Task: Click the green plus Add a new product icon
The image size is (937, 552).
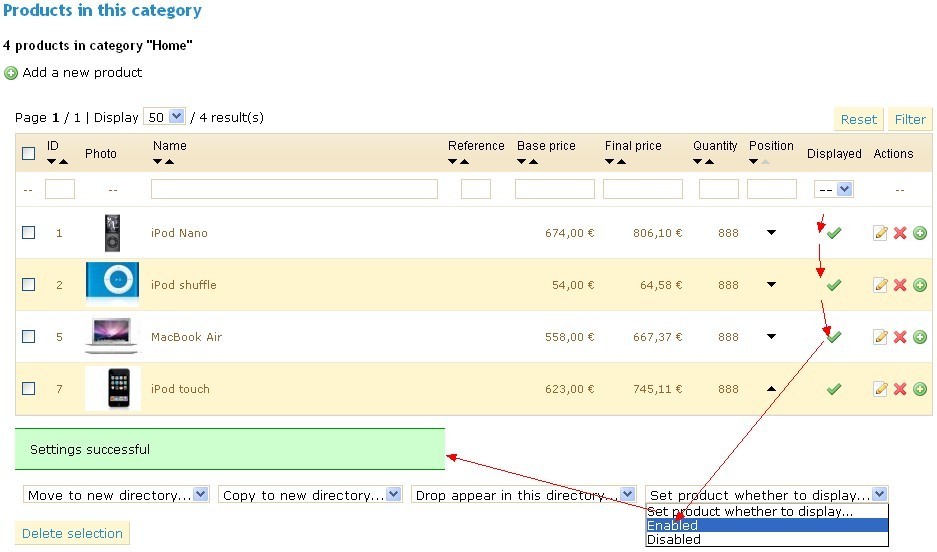Action: coord(11,73)
